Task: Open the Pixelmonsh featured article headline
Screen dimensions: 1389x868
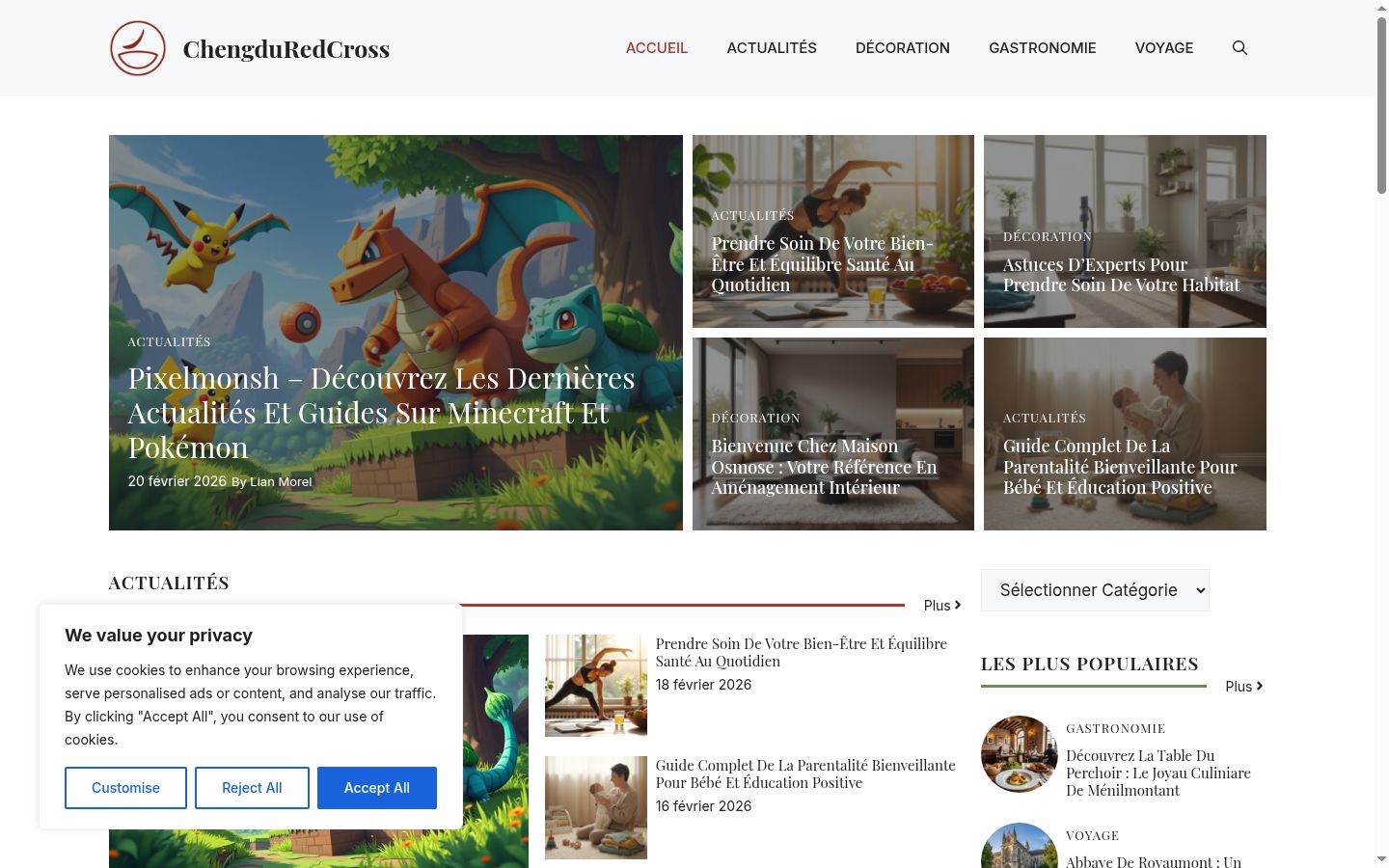Action: pyautogui.click(x=382, y=413)
